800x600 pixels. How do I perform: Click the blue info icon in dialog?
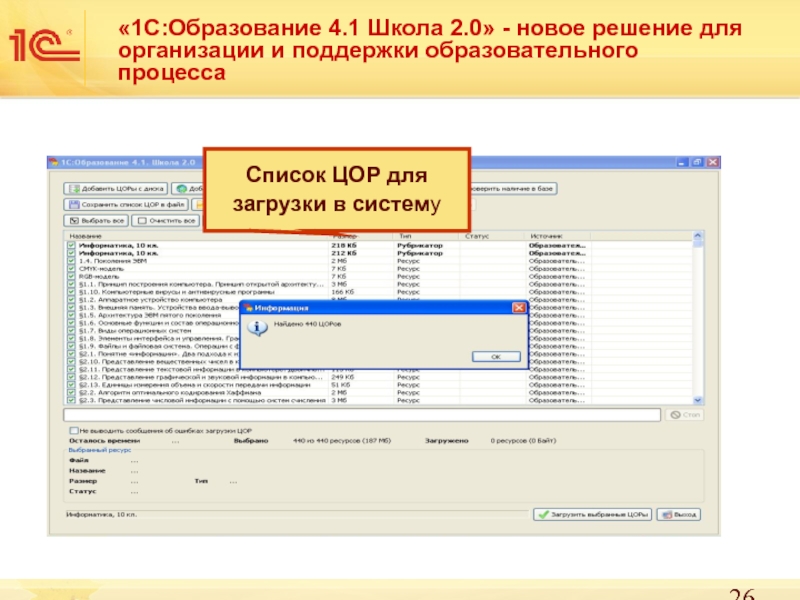tap(257, 328)
